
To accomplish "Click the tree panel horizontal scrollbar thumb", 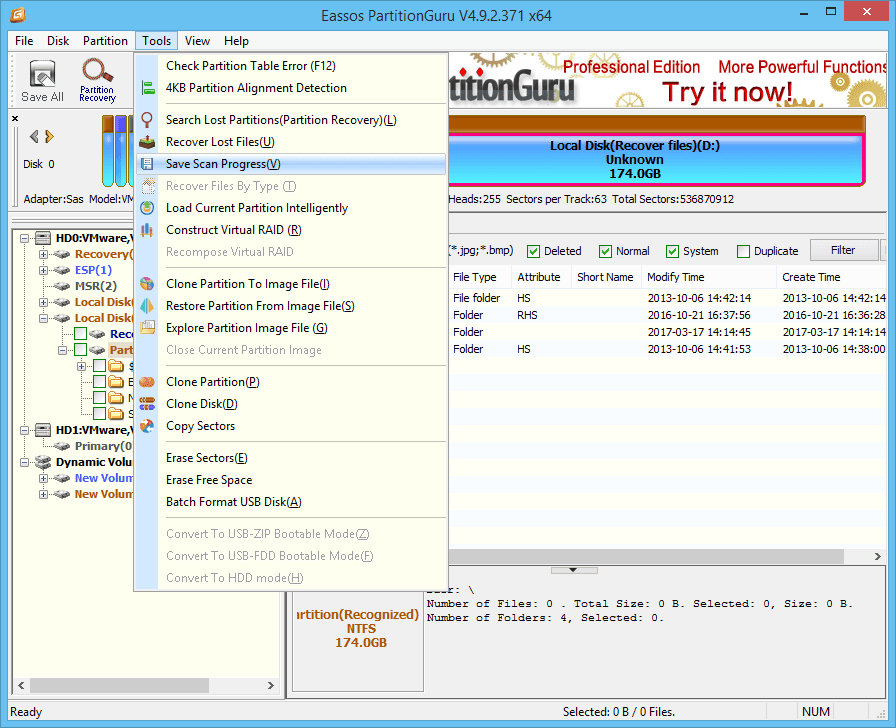I will point(119,685).
